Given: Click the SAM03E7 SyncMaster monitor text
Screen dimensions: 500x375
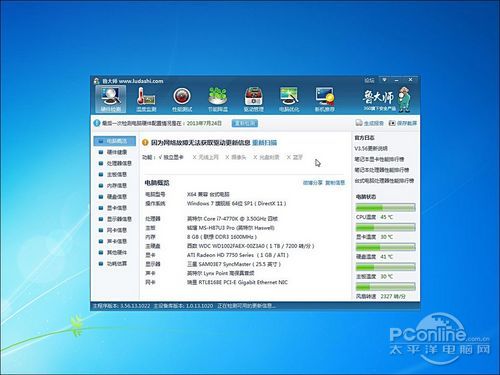Looking at the screenshot, I should [234, 264].
